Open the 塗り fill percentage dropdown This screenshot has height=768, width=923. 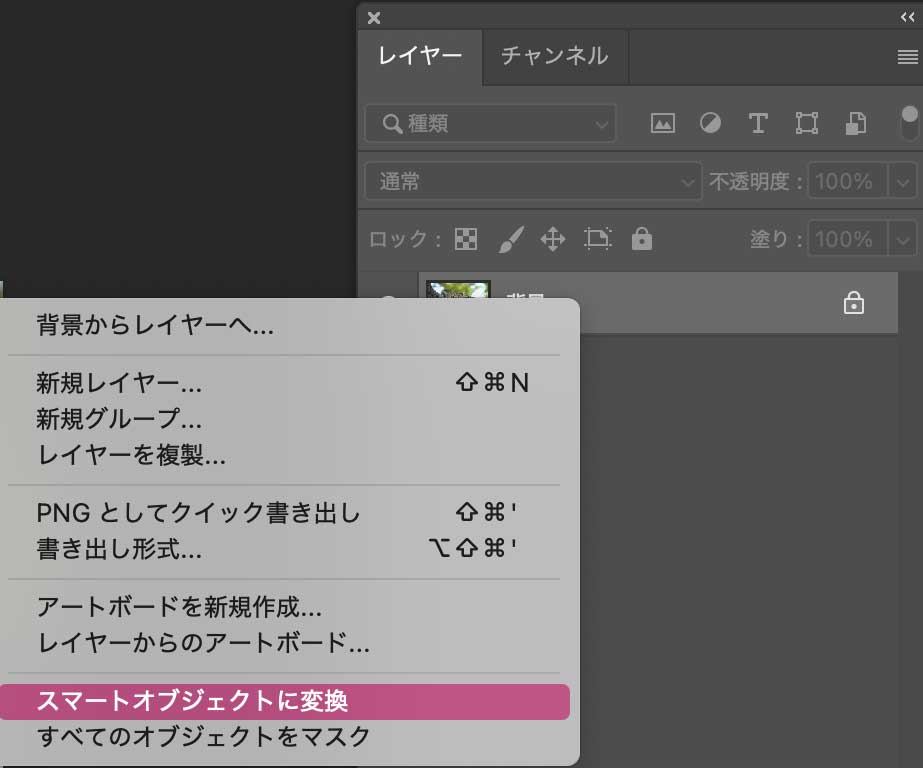pyautogui.click(x=903, y=239)
